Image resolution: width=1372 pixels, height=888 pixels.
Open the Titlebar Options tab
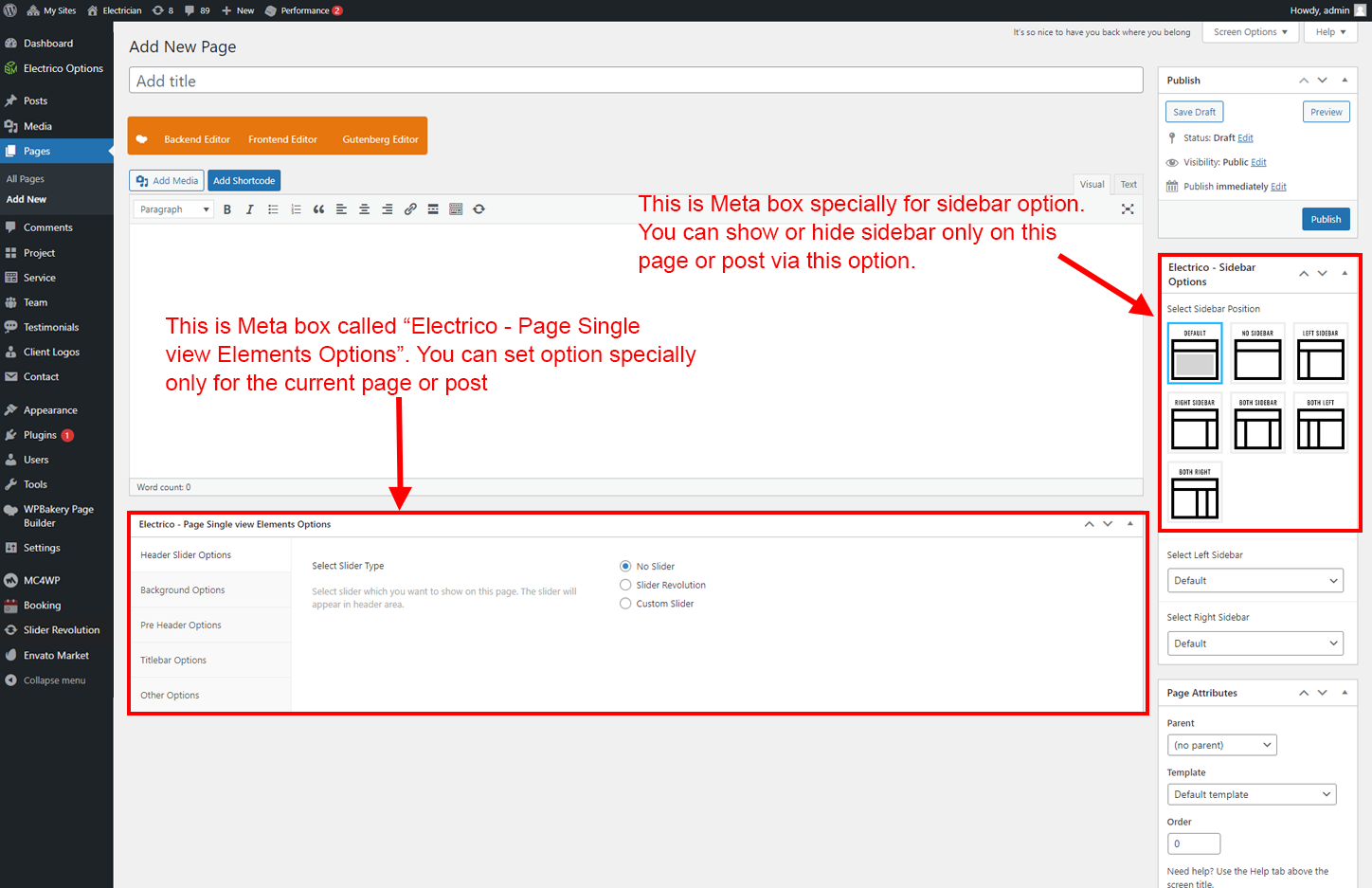pos(173,661)
